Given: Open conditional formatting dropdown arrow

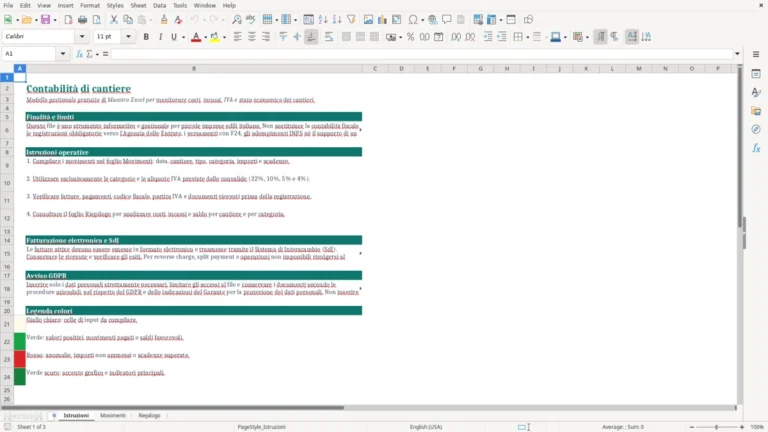Looking at the screenshot, I should click(x=587, y=37).
